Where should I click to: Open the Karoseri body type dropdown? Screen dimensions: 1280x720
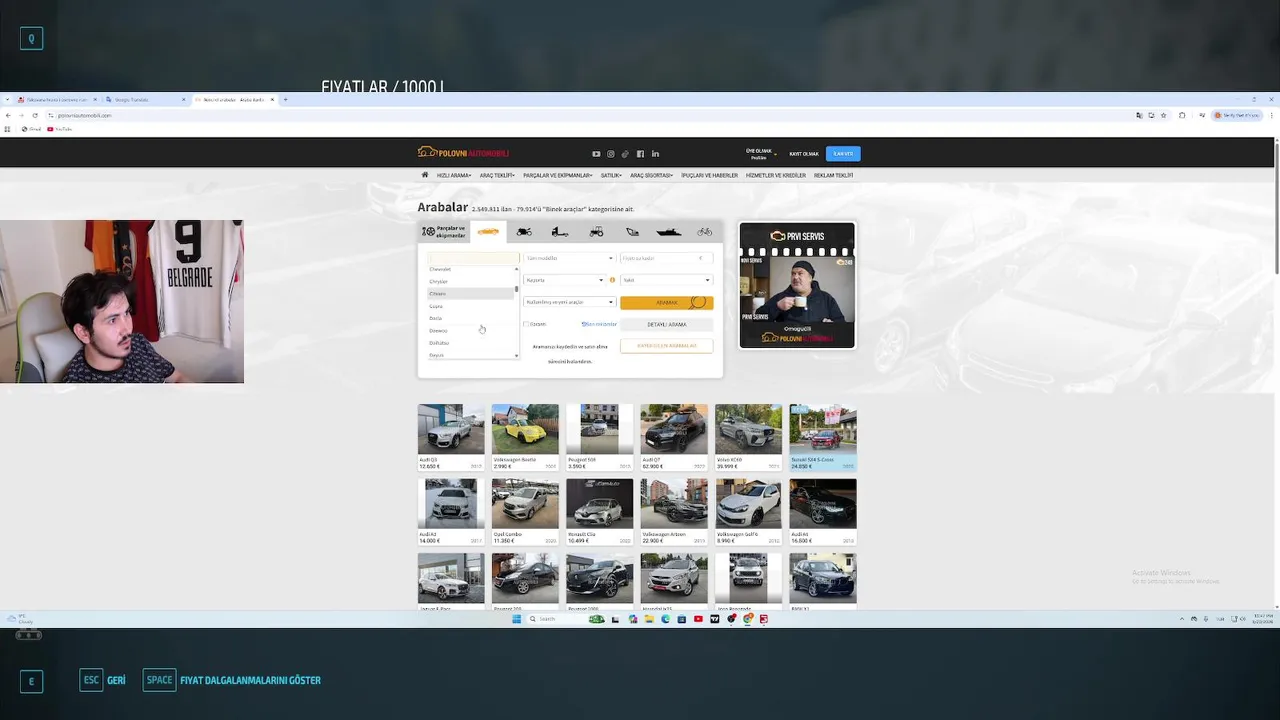coord(564,280)
